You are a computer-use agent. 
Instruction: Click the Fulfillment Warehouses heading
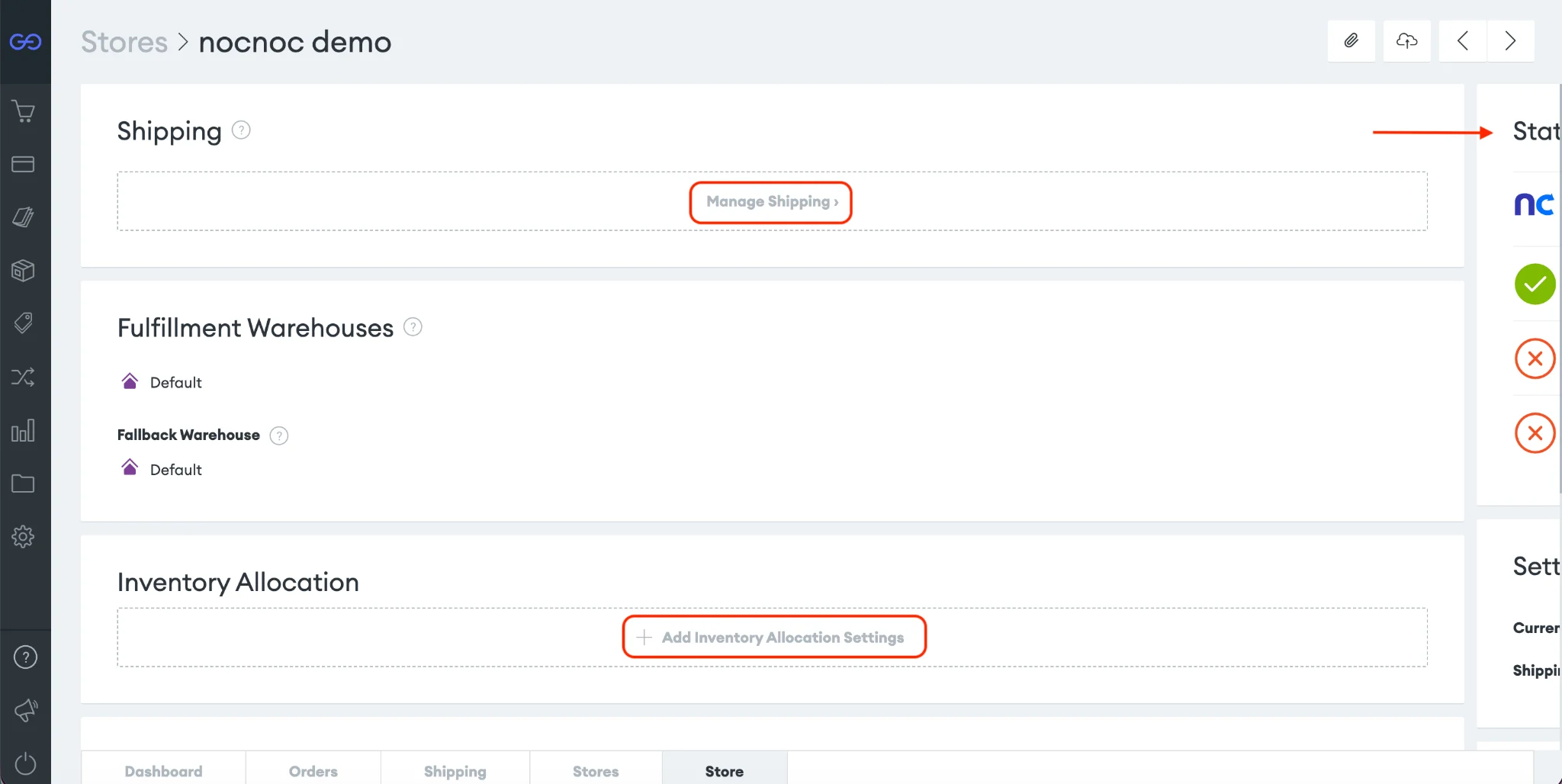pos(256,328)
